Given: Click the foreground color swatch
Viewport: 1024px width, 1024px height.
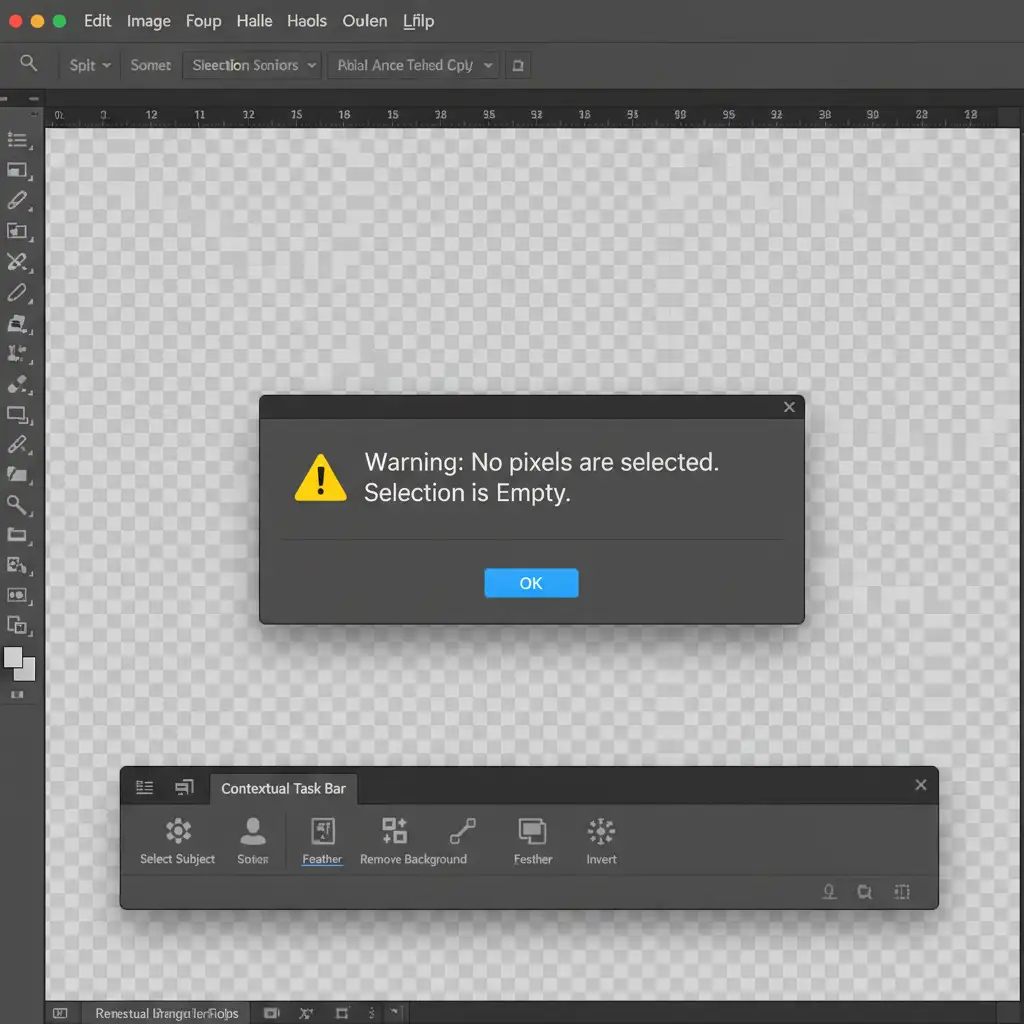Looking at the screenshot, I should click(x=13, y=657).
